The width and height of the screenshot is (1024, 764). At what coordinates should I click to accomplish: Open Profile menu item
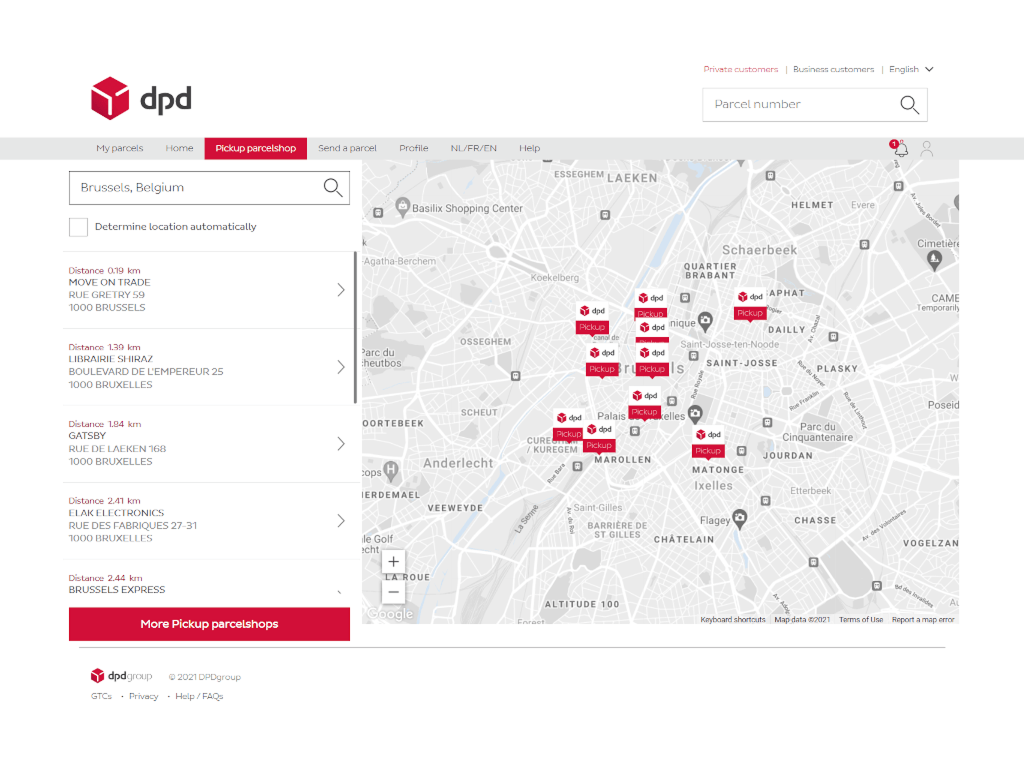413,148
